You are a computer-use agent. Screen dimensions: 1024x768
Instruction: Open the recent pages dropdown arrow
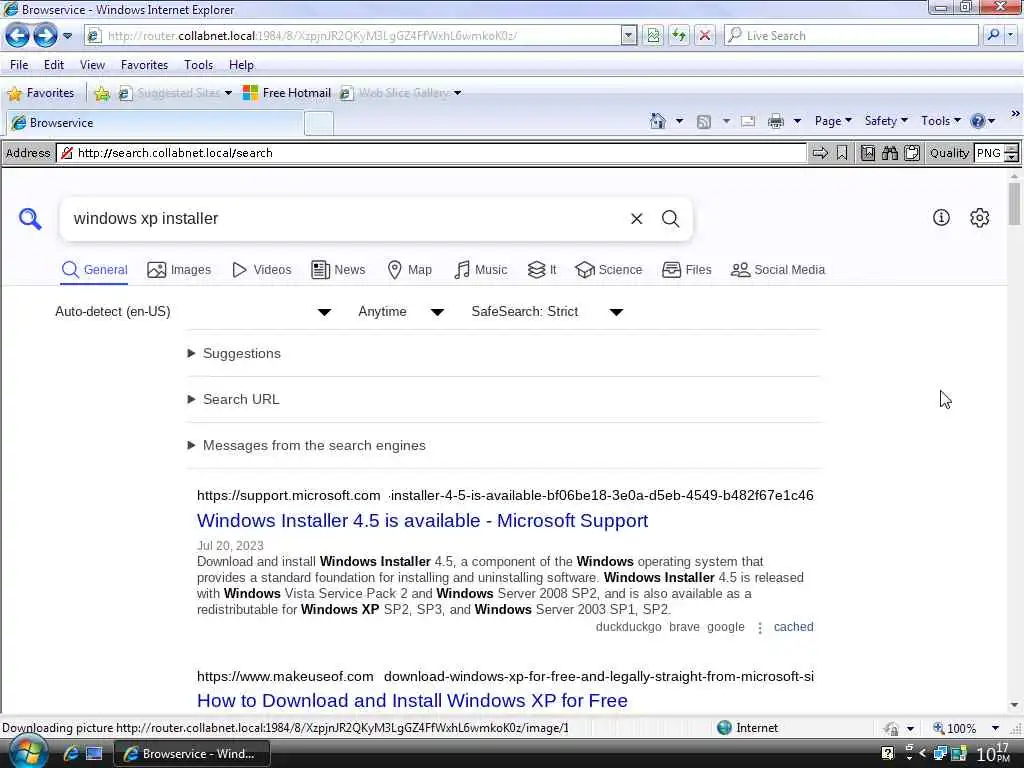click(67, 36)
